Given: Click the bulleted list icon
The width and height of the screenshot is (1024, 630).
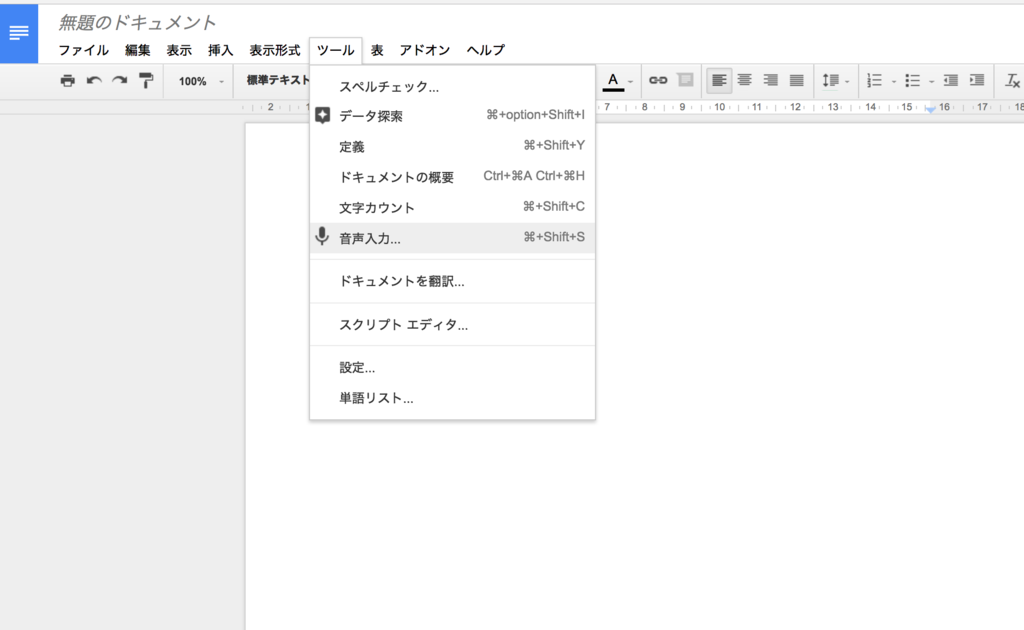Looking at the screenshot, I should [912, 80].
